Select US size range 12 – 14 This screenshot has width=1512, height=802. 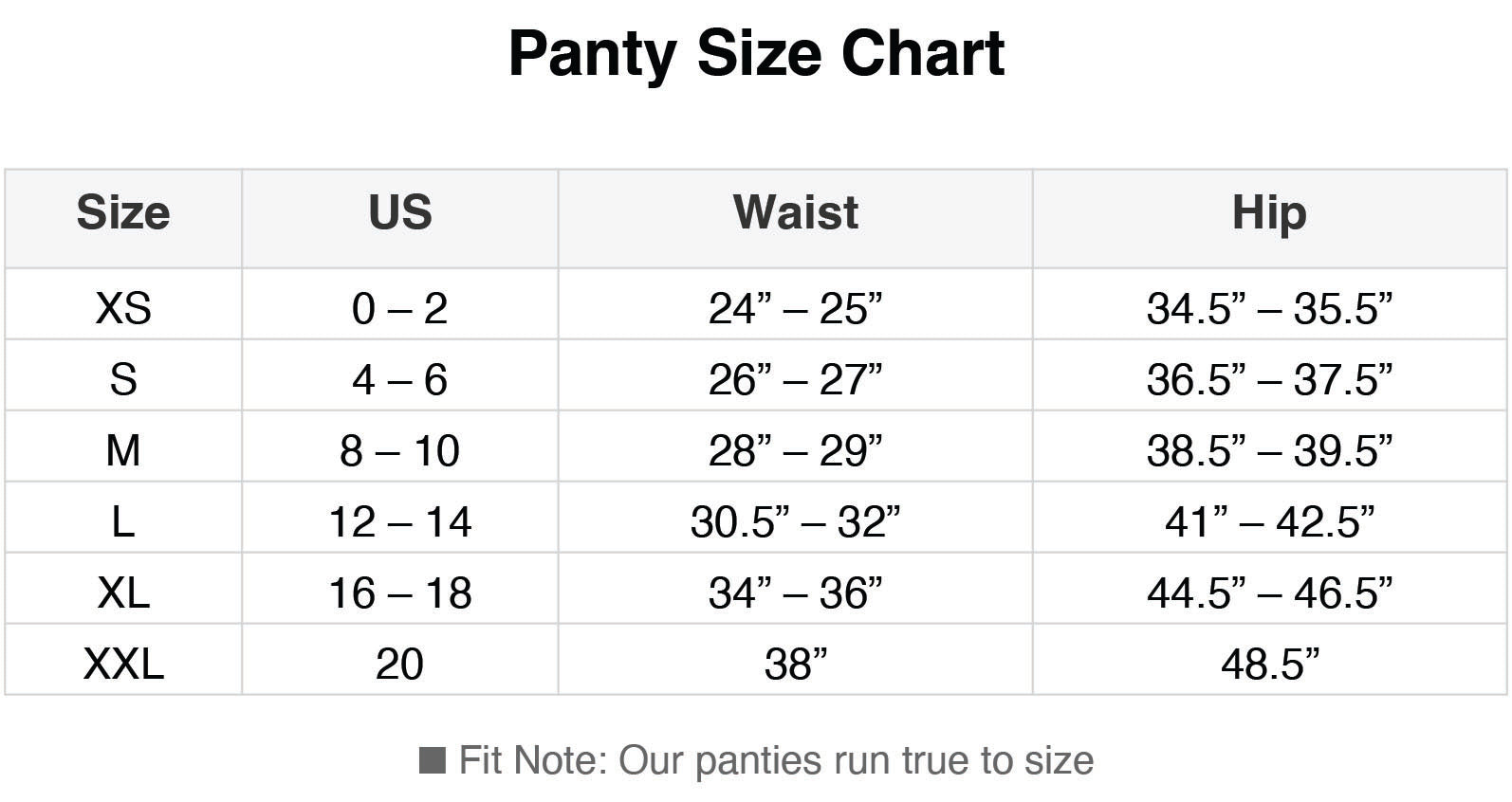(x=399, y=521)
